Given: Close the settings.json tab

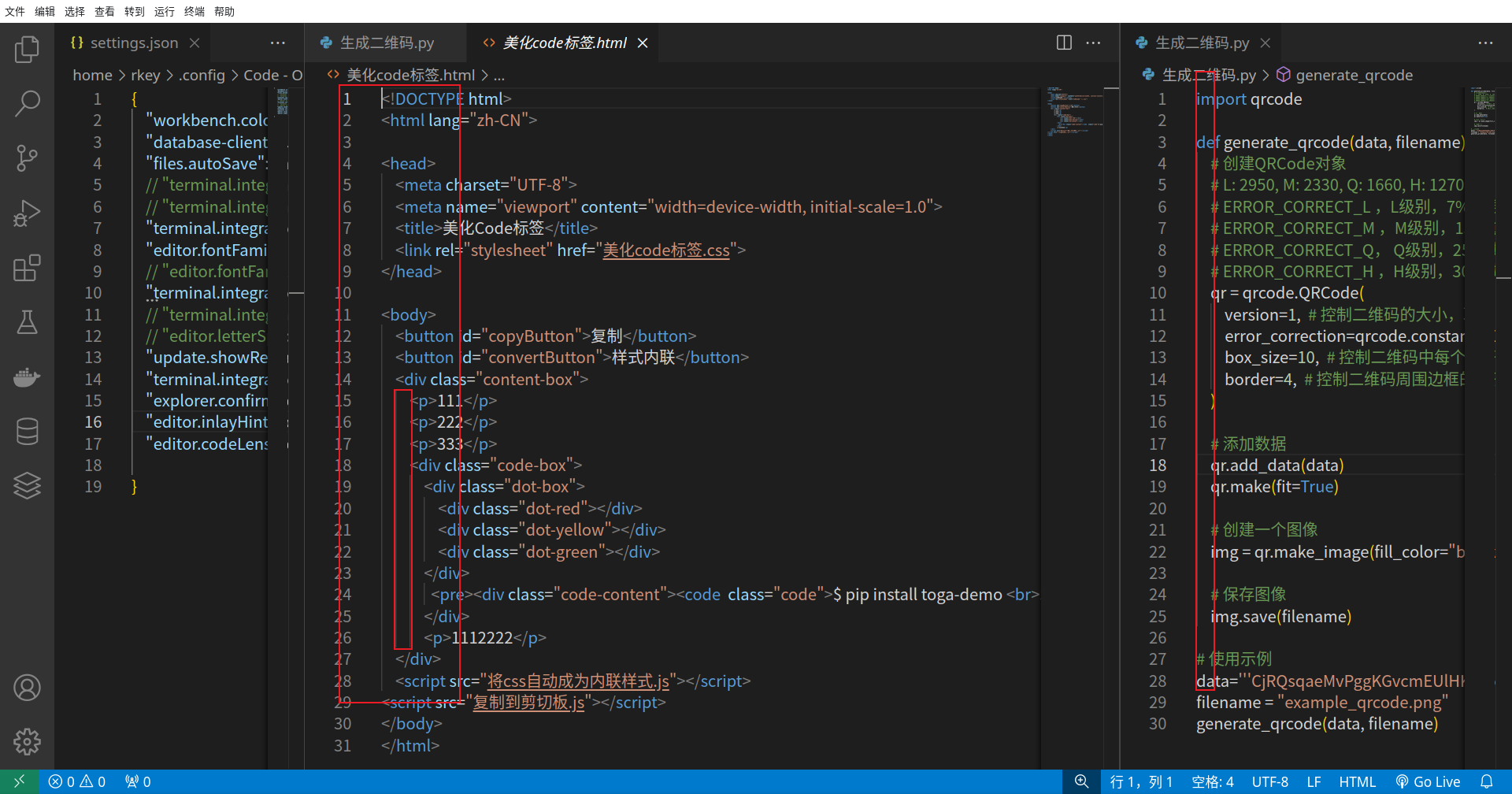Looking at the screenshot, I should pos(195,43).
